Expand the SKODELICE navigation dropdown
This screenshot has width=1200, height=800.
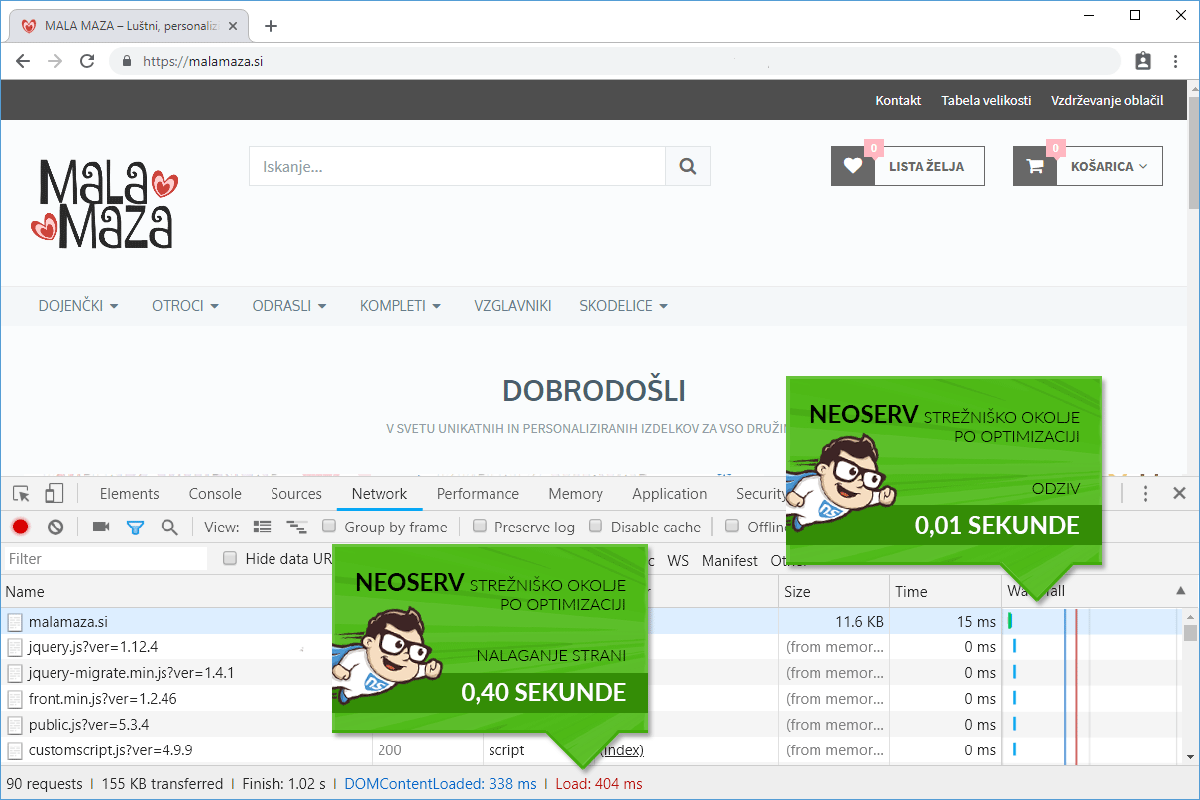[x=623, y=305]
